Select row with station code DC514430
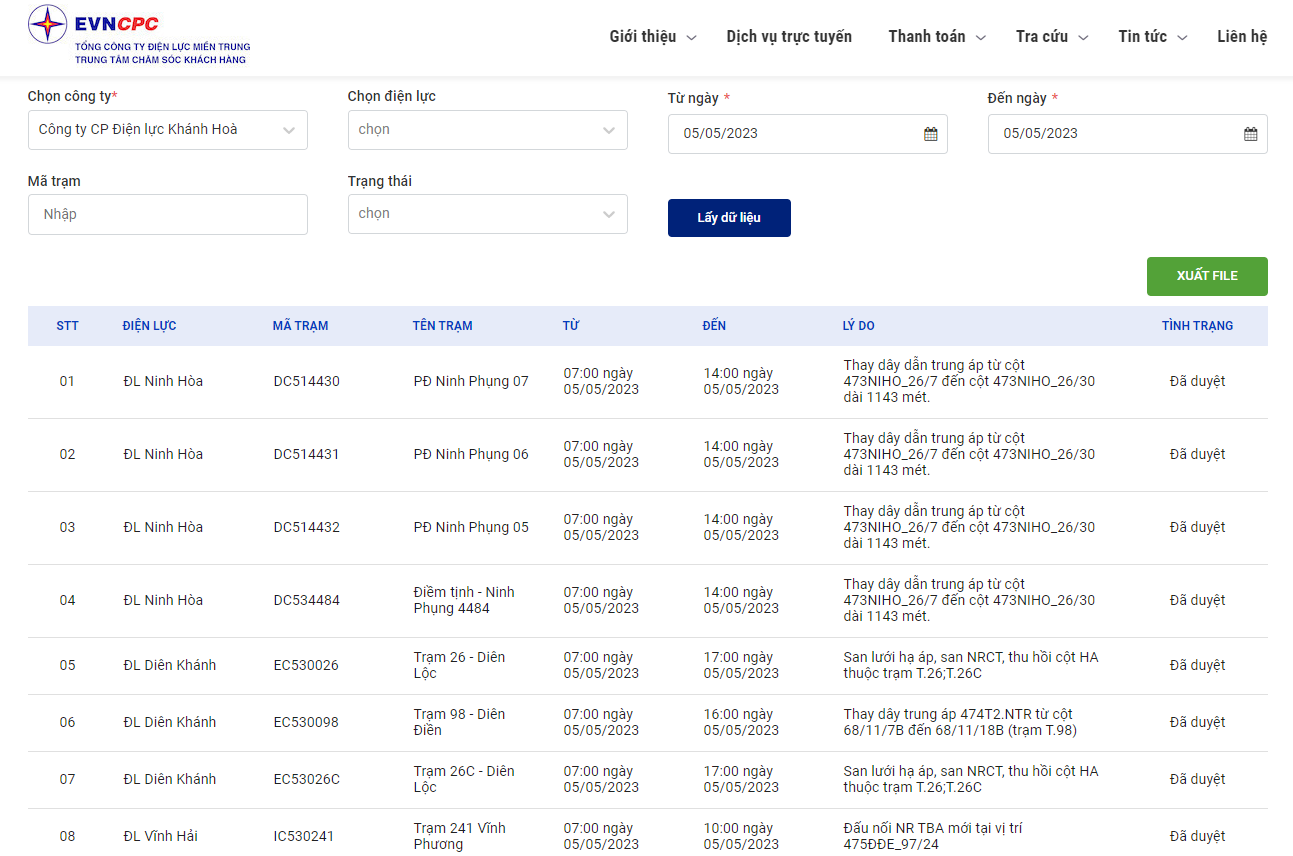Image resolution: width=1293 pixels, height=856 pixels. coord(306,382)
